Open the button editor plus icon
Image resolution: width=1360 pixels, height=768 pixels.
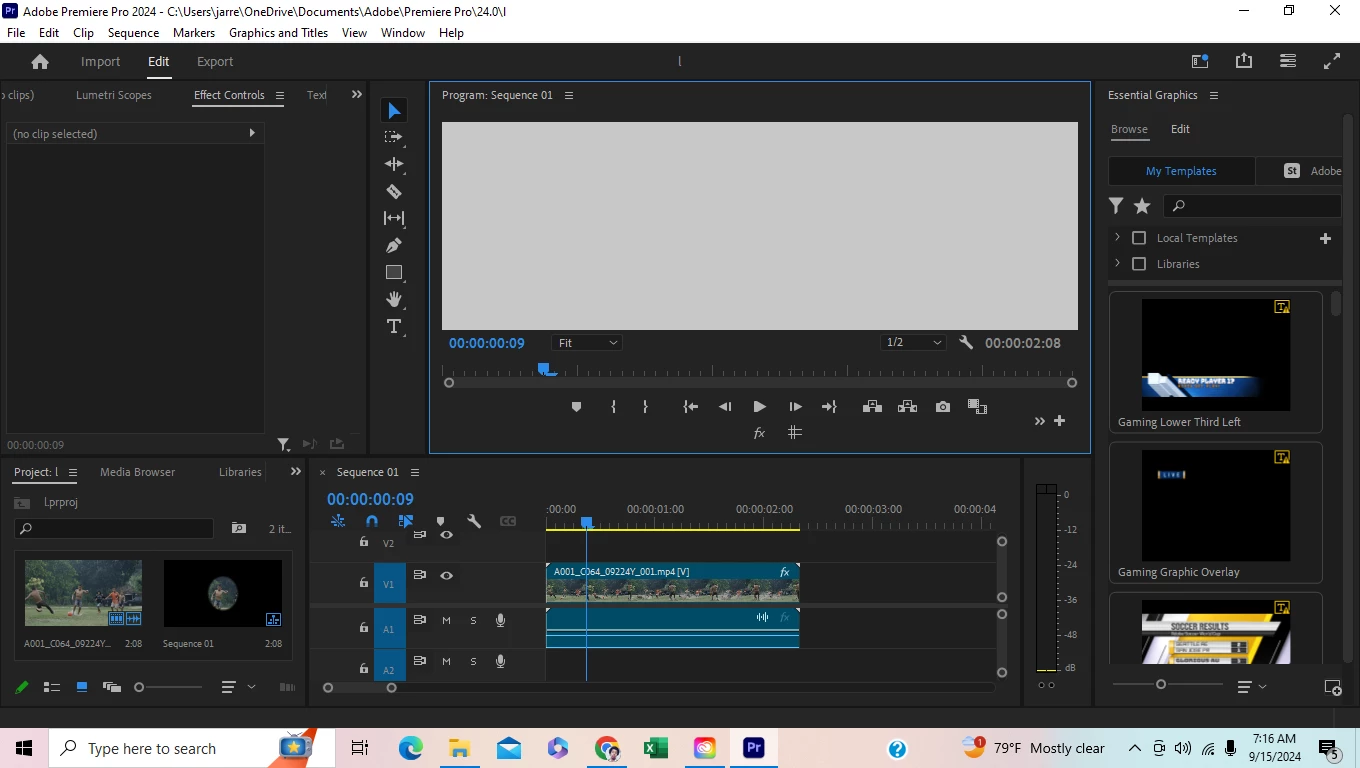[1059, 421]
